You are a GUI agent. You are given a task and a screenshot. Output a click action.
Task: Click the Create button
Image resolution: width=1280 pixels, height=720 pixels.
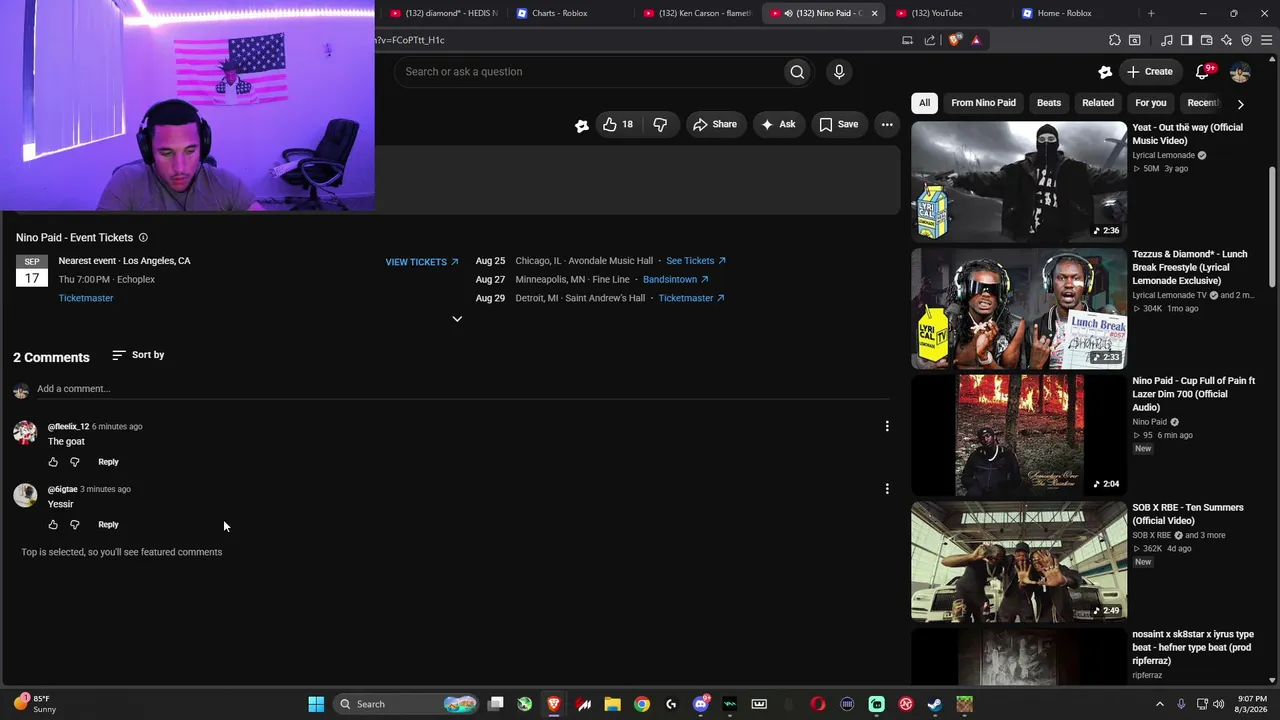coord(1150,71)
